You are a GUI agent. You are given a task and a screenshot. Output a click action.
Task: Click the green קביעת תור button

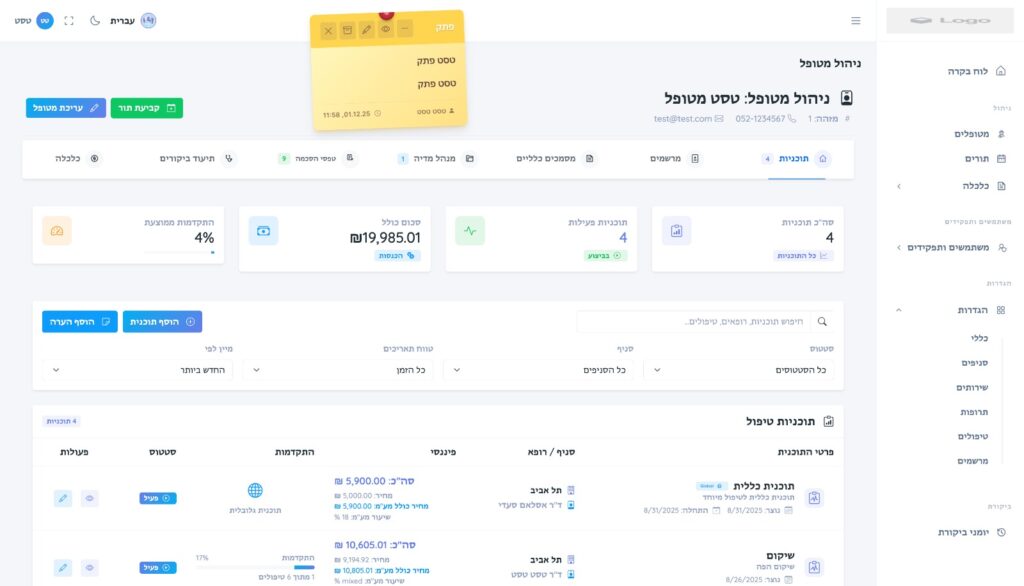tap(146, 108)
